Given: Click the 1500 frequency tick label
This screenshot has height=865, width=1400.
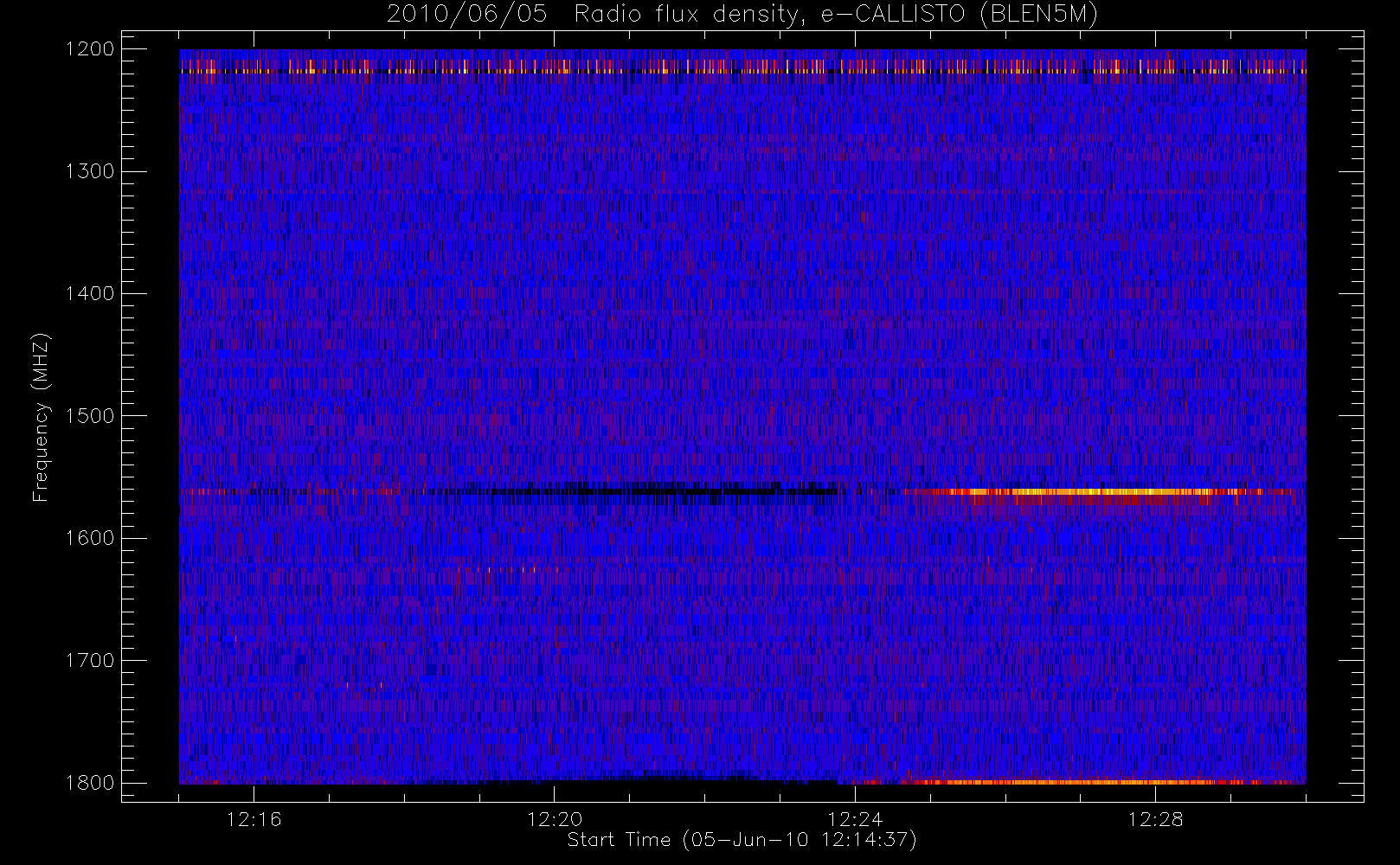Looking at the screenshot, I should coord(90,415).
